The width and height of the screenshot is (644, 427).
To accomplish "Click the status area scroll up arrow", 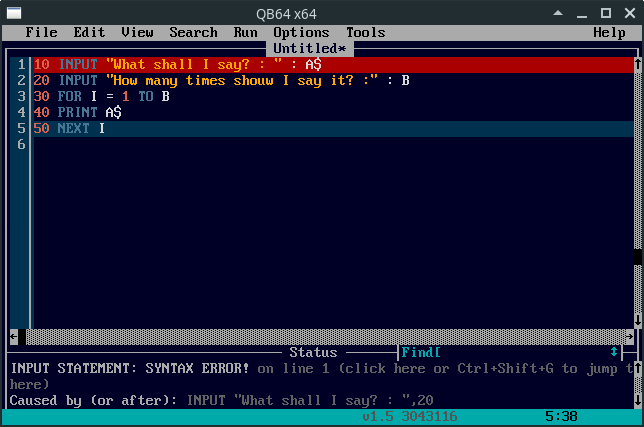I will click(638, 368).
